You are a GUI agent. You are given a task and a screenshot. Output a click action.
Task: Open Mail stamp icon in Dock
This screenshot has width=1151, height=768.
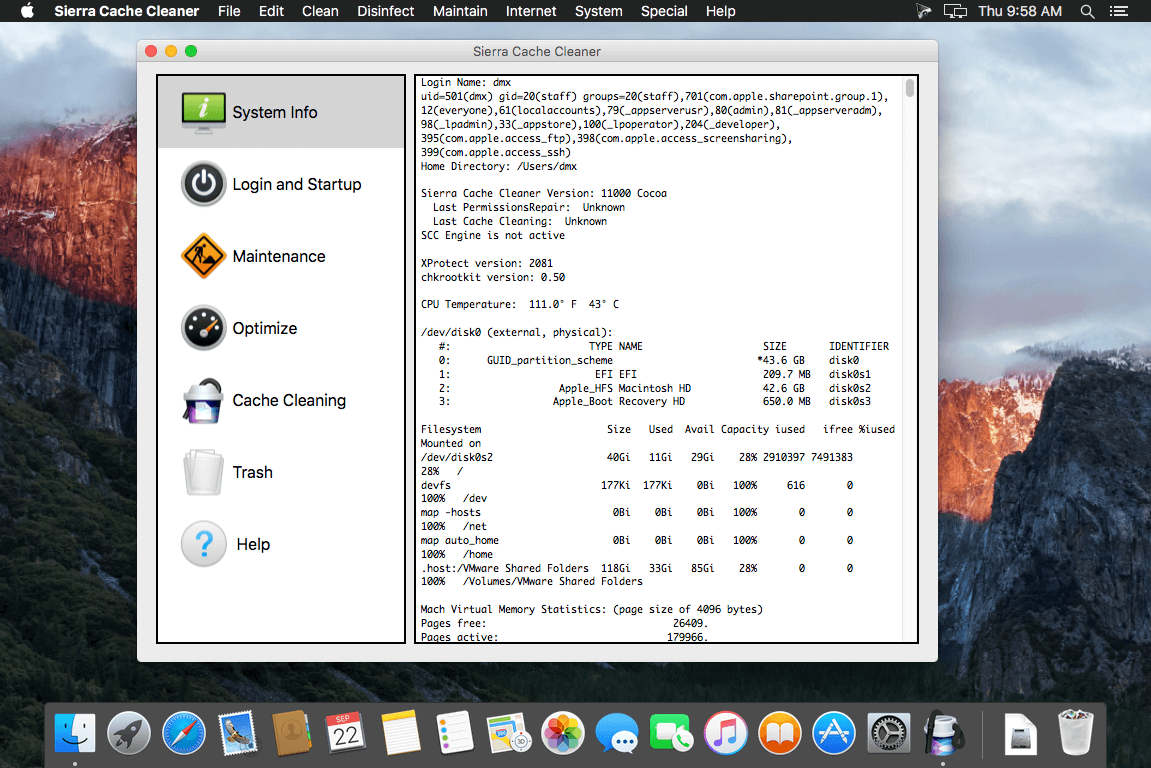tap(238, 733)
